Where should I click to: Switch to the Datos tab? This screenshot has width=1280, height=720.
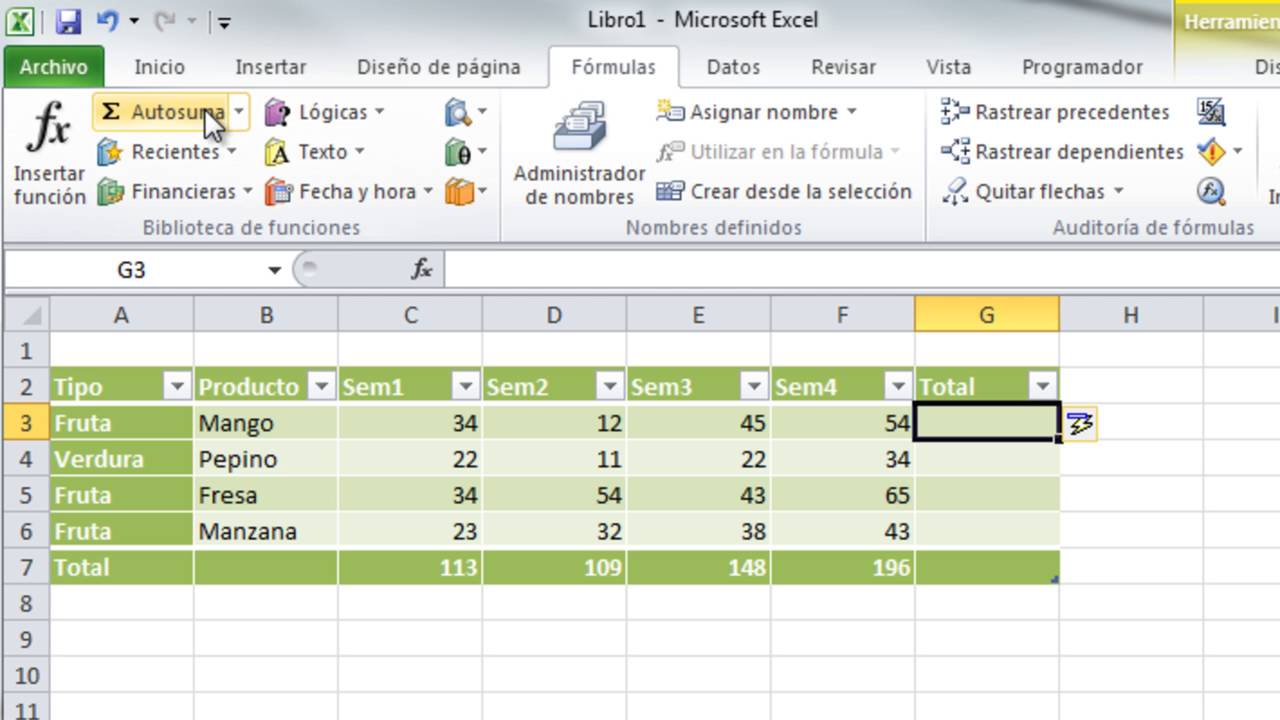[733, 67]
